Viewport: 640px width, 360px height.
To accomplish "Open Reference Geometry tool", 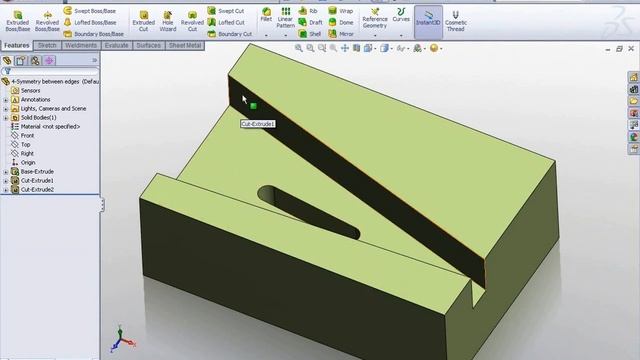I will point(375,18).
